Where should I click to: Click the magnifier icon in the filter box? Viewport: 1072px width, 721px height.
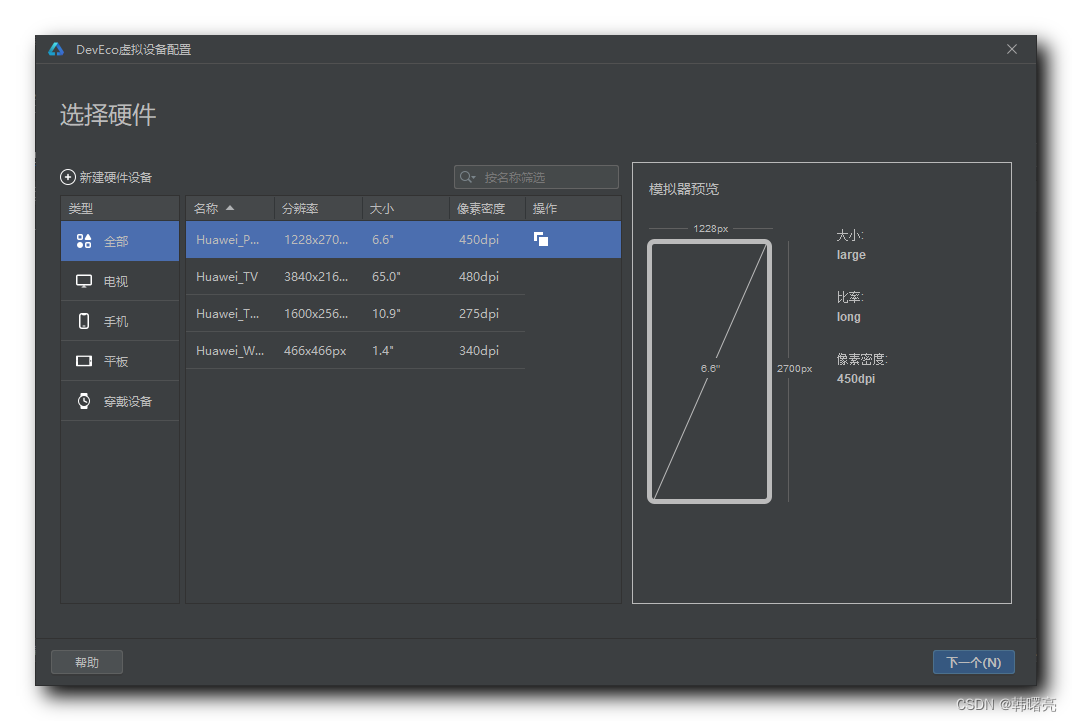pyautogui.click(x=467, y=177)
